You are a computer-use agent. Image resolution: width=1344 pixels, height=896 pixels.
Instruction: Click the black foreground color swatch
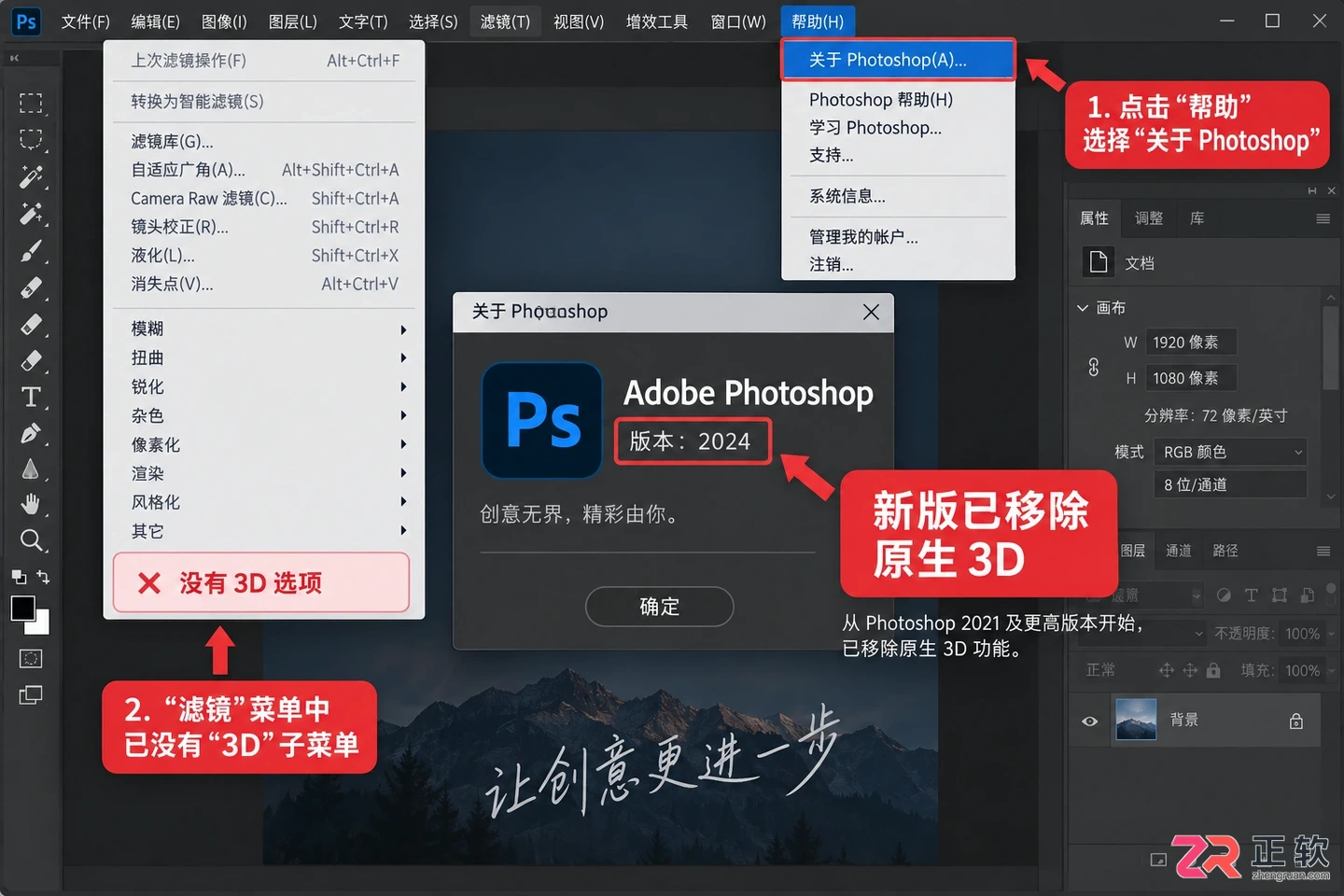pos(21,608)
